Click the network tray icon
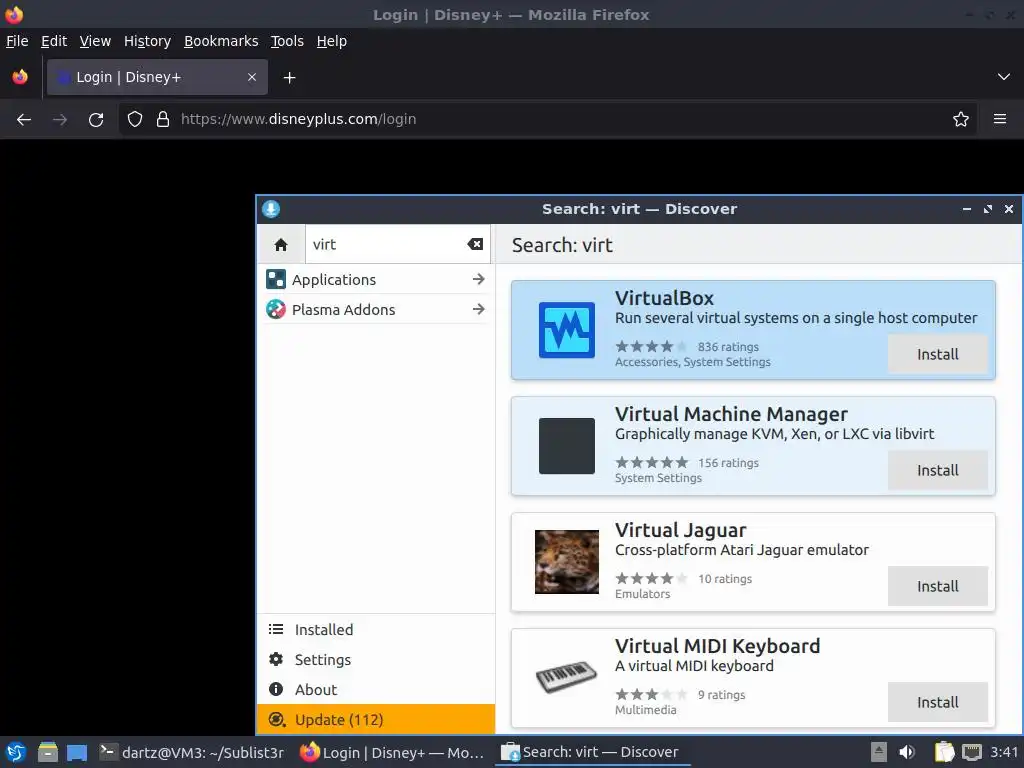1024x768 pixels. point(972,752)
